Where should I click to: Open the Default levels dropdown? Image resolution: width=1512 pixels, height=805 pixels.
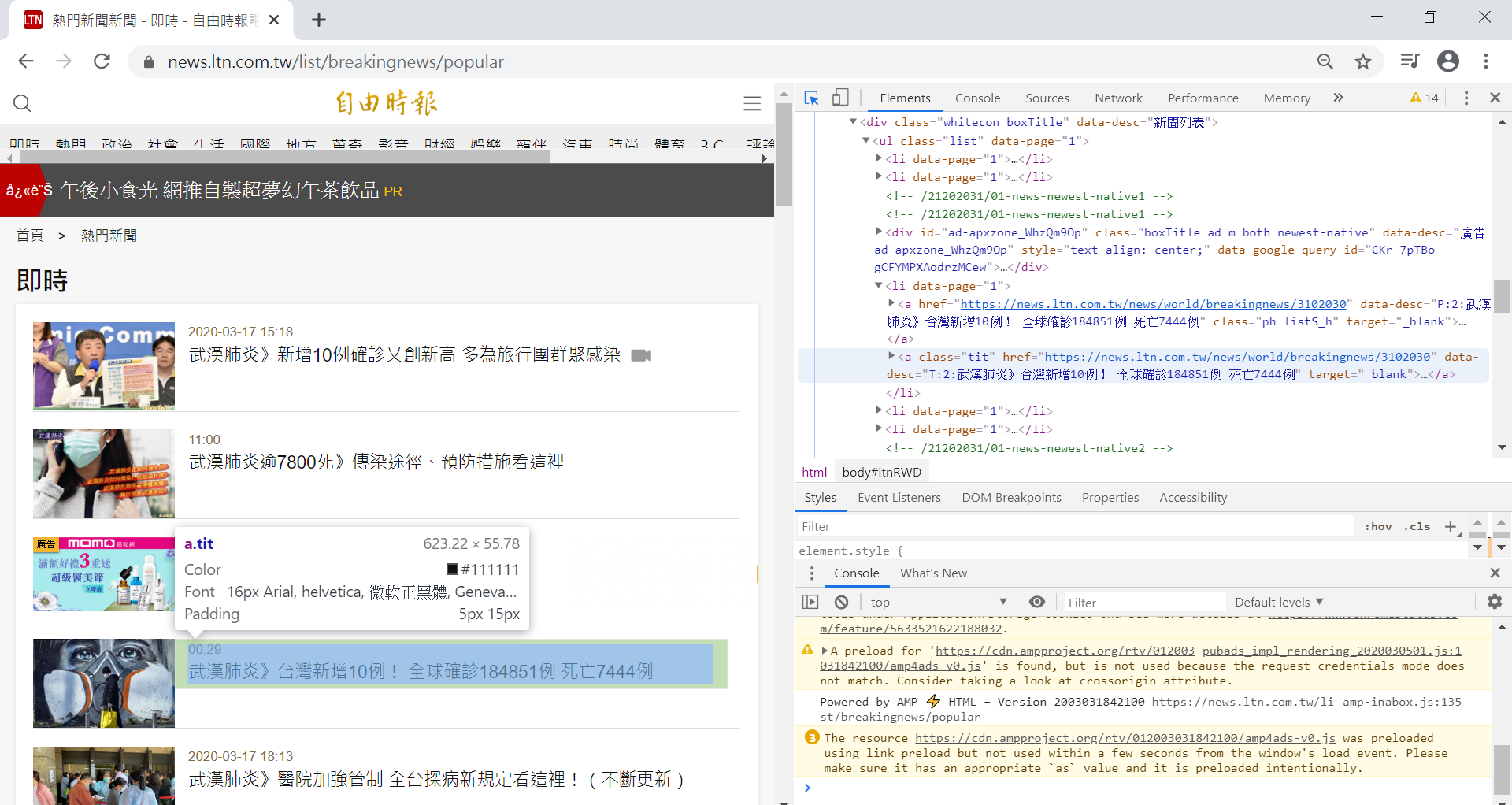(1279, 603)
